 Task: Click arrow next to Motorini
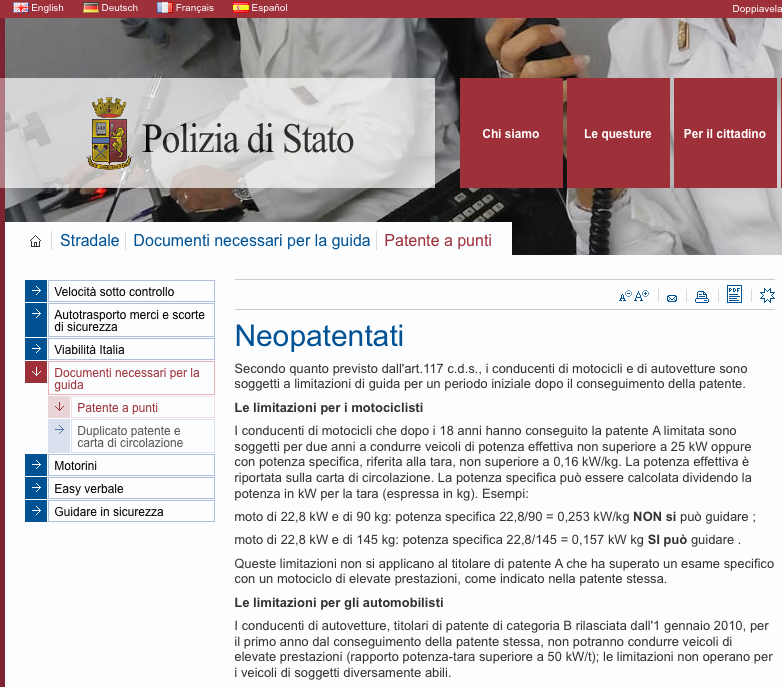click(x=36, y=465)
